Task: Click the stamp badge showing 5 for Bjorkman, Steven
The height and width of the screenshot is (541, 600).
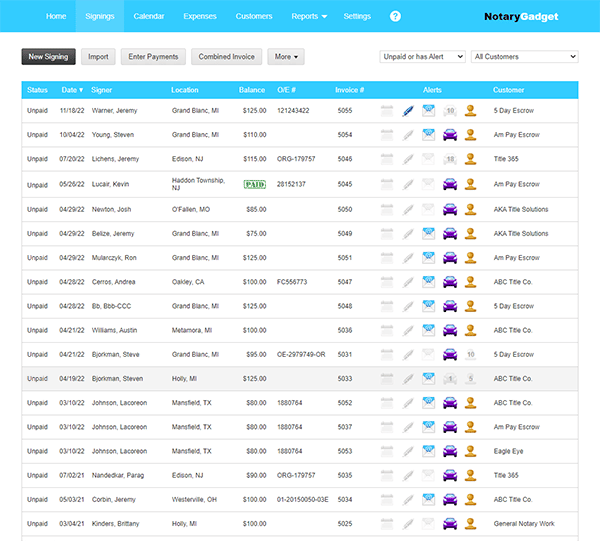Action: (470, 379)
